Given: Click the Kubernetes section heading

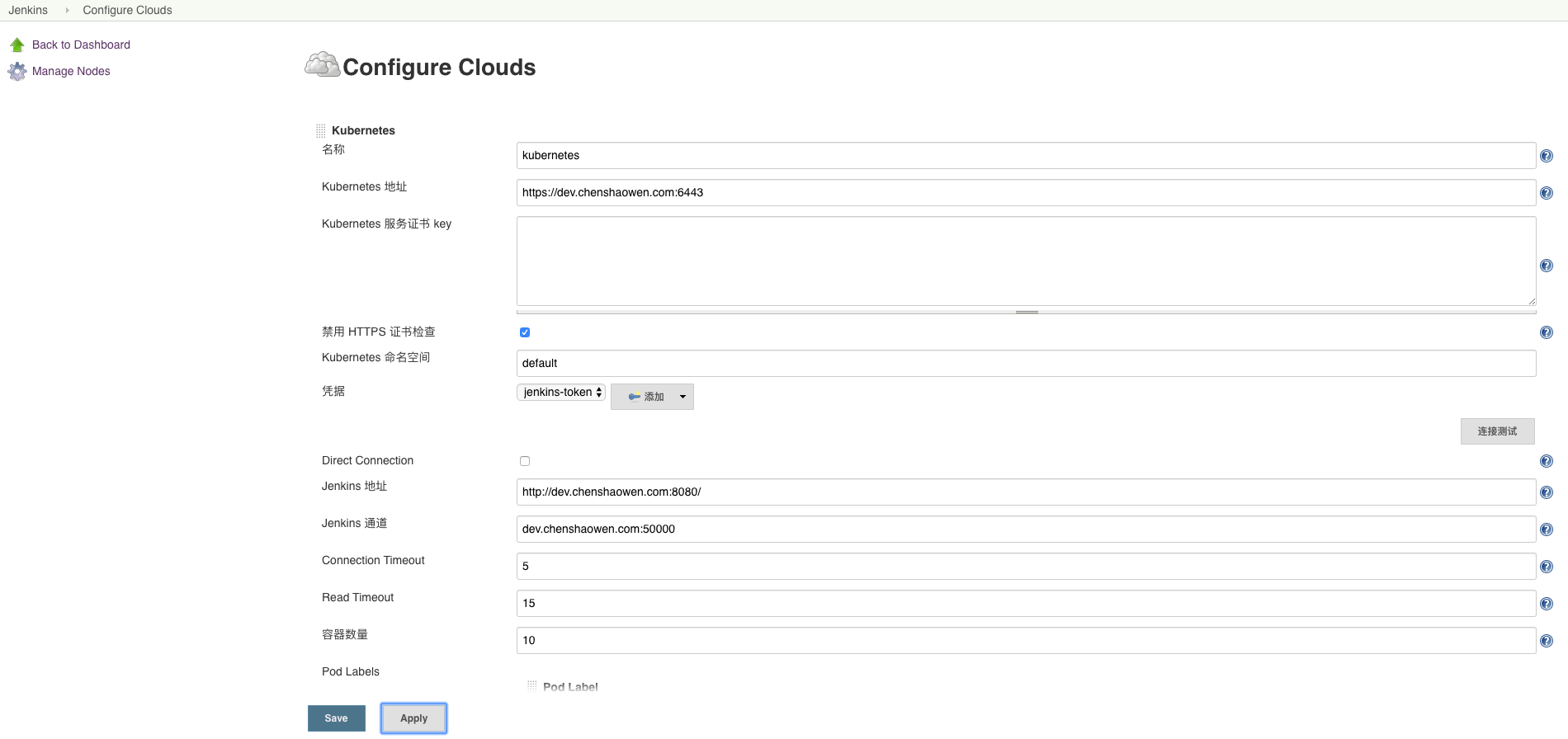Looking at the screenshot, I should click(363, 130).
